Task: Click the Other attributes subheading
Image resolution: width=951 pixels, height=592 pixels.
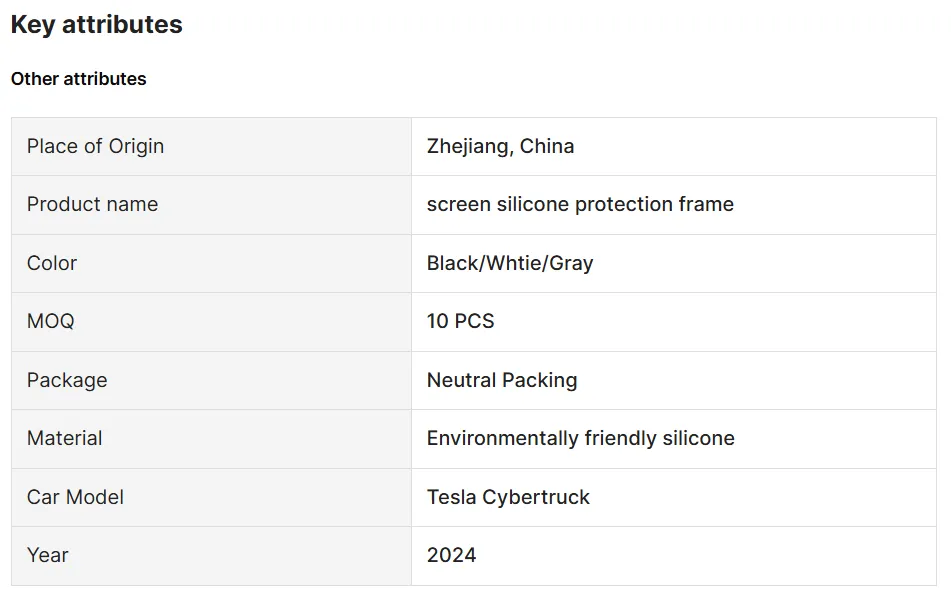Action: coord(78,79)
